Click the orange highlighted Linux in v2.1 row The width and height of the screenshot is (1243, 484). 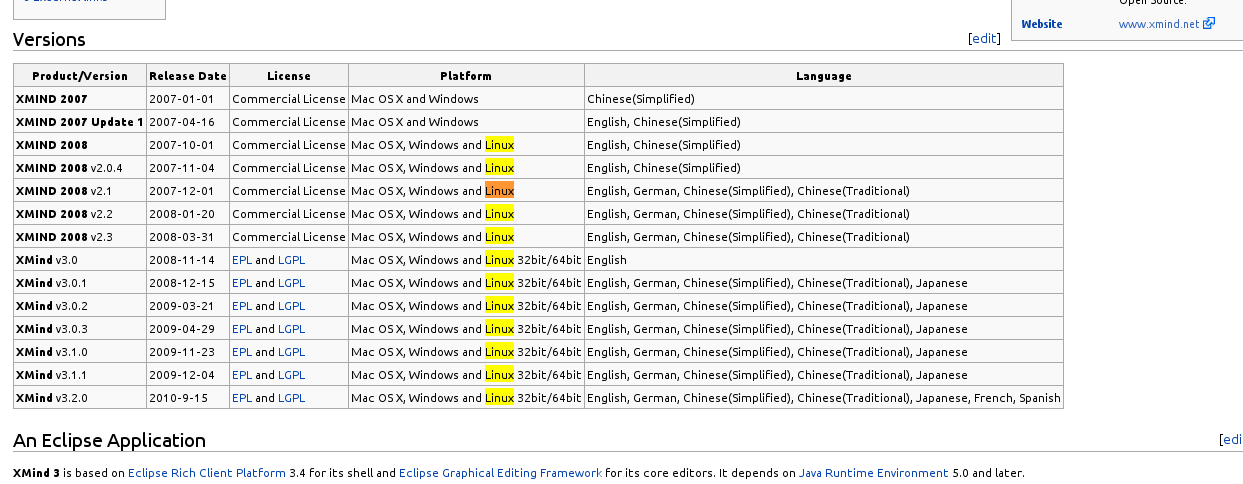point(499,191)
